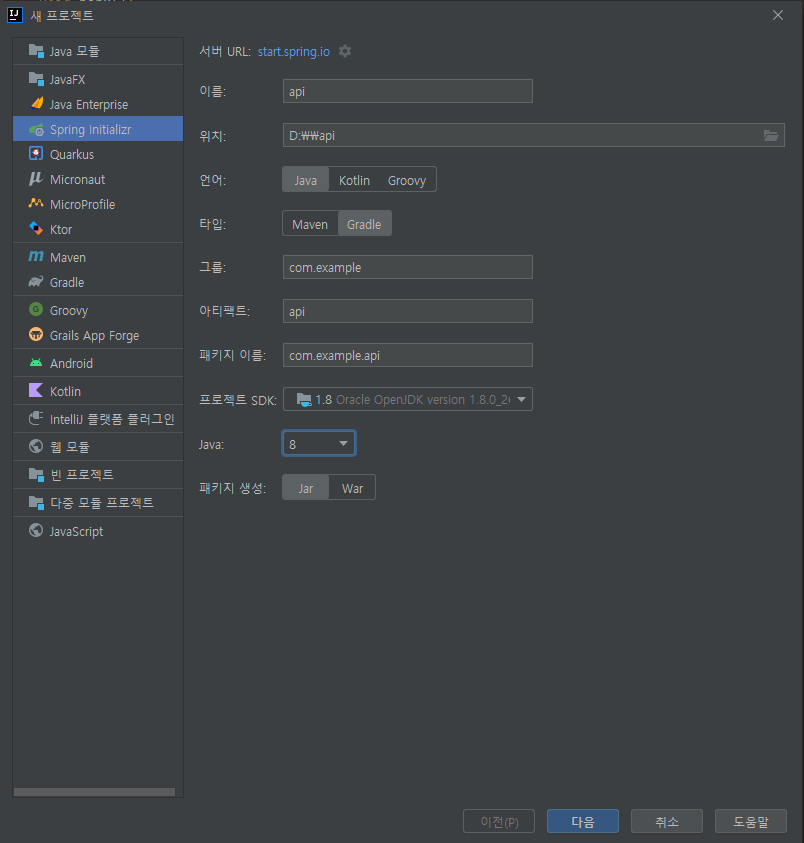The image size is (804, 843).
Task: Click the IntelliJ IDEA logo in title bar
Action: tap(15, 15)
